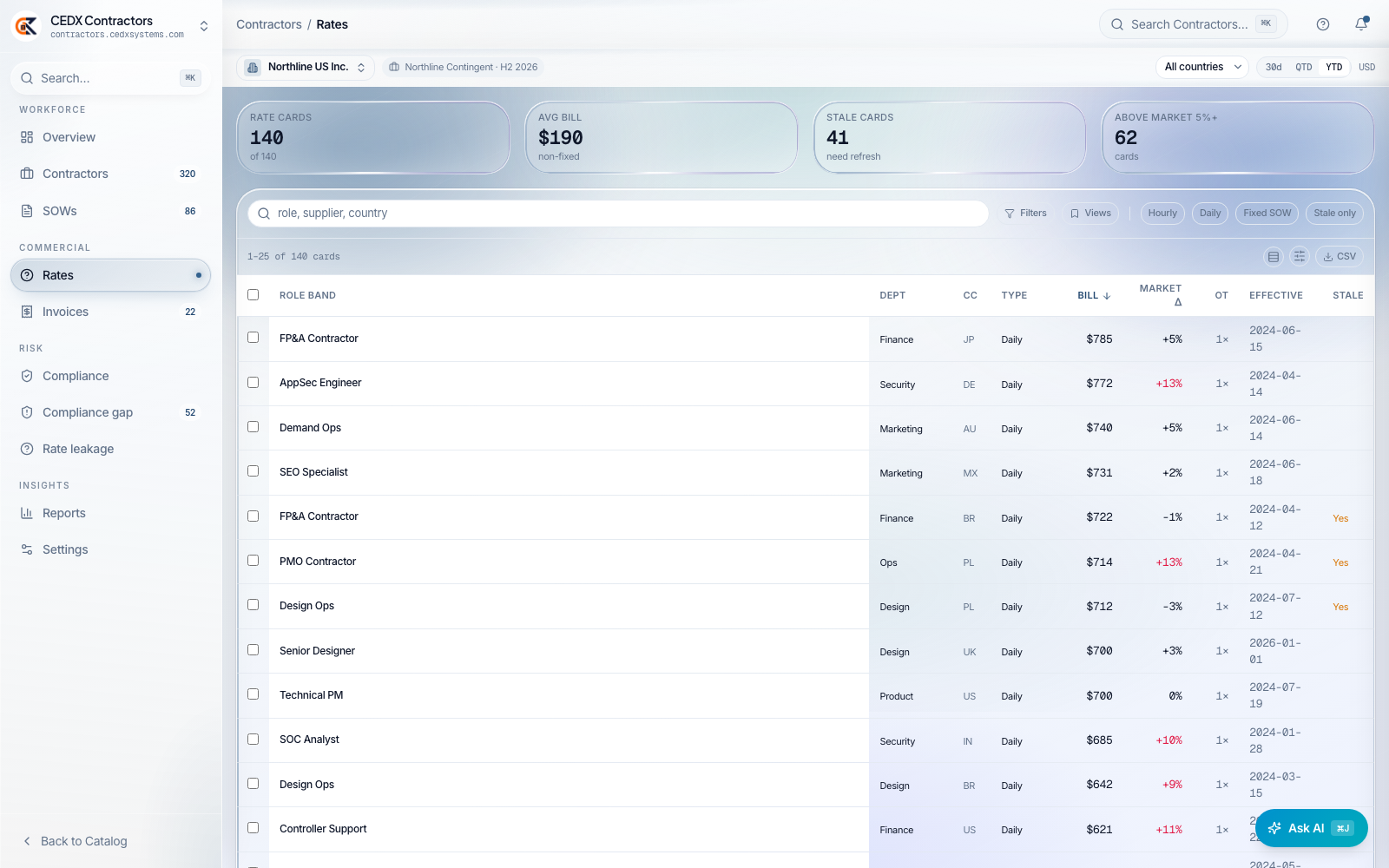
Task: Click the Northline US building icon
Action: (x=253, y=67)
